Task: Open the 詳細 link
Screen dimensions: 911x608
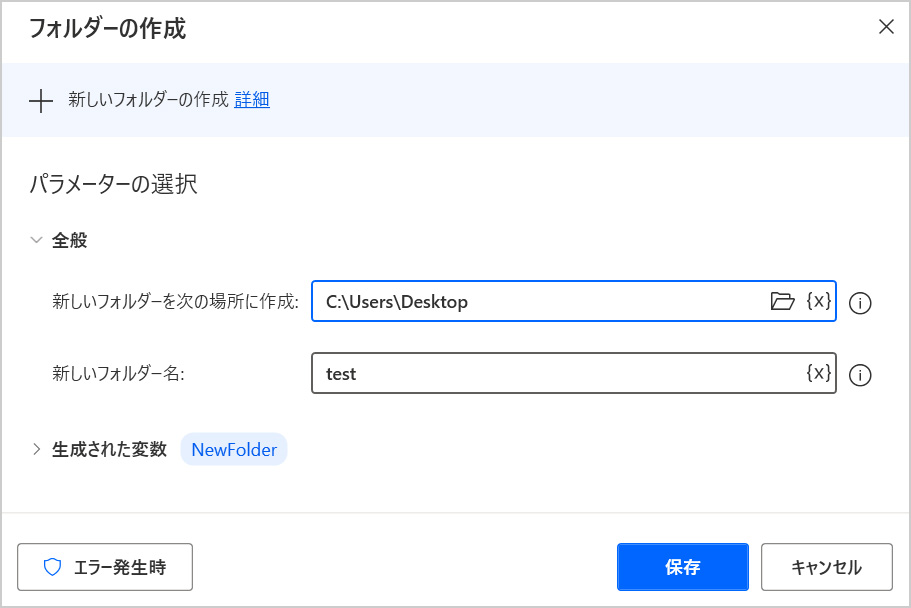Action: [252, 100]
